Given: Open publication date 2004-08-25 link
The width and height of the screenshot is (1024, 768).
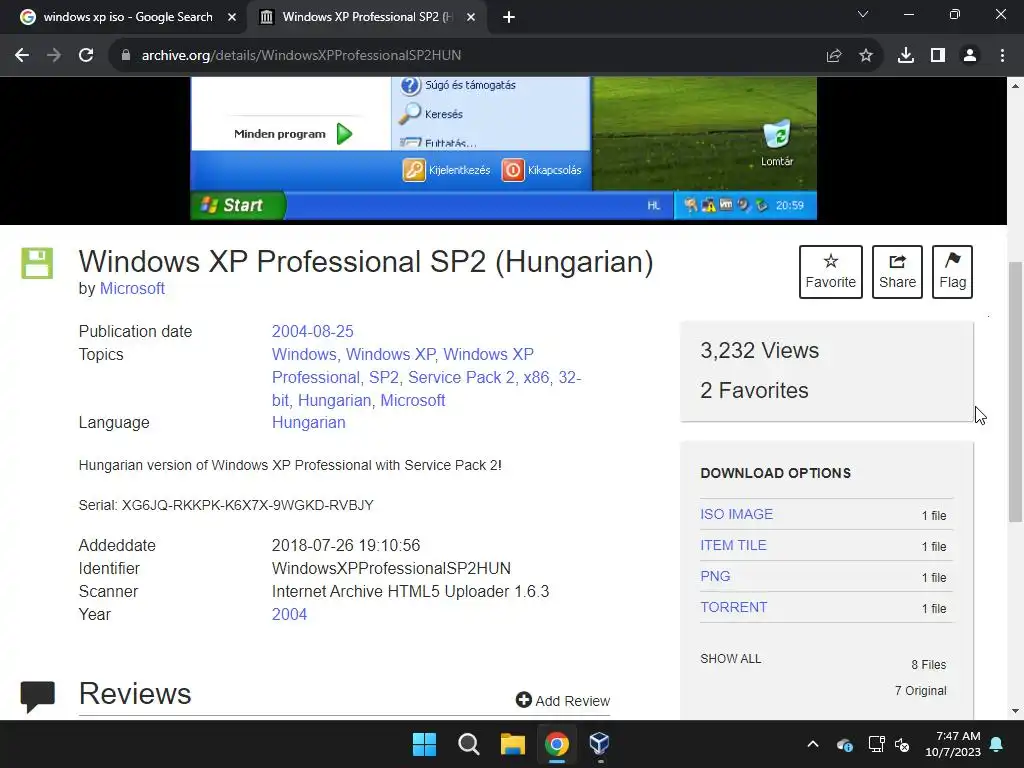Looking at the screenshot, I should 312,332.
